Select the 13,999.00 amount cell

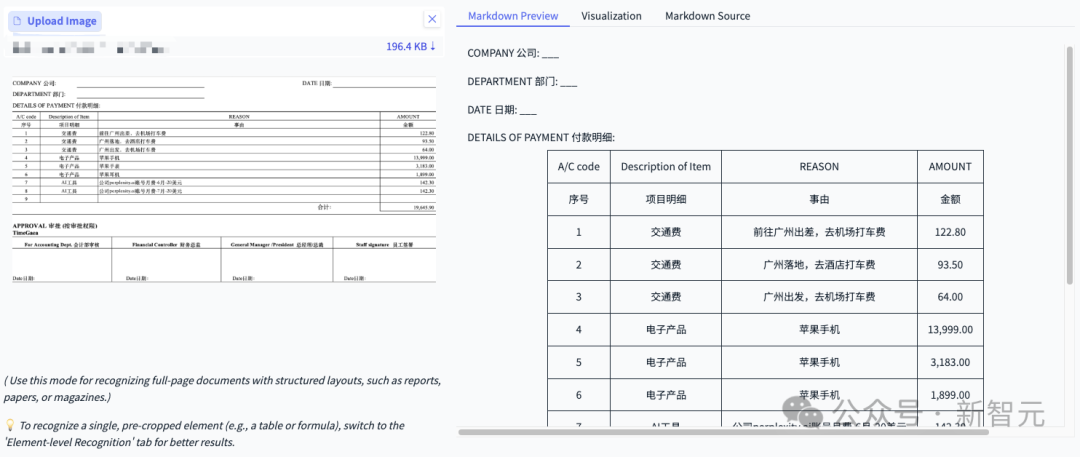tap(949, 329)
